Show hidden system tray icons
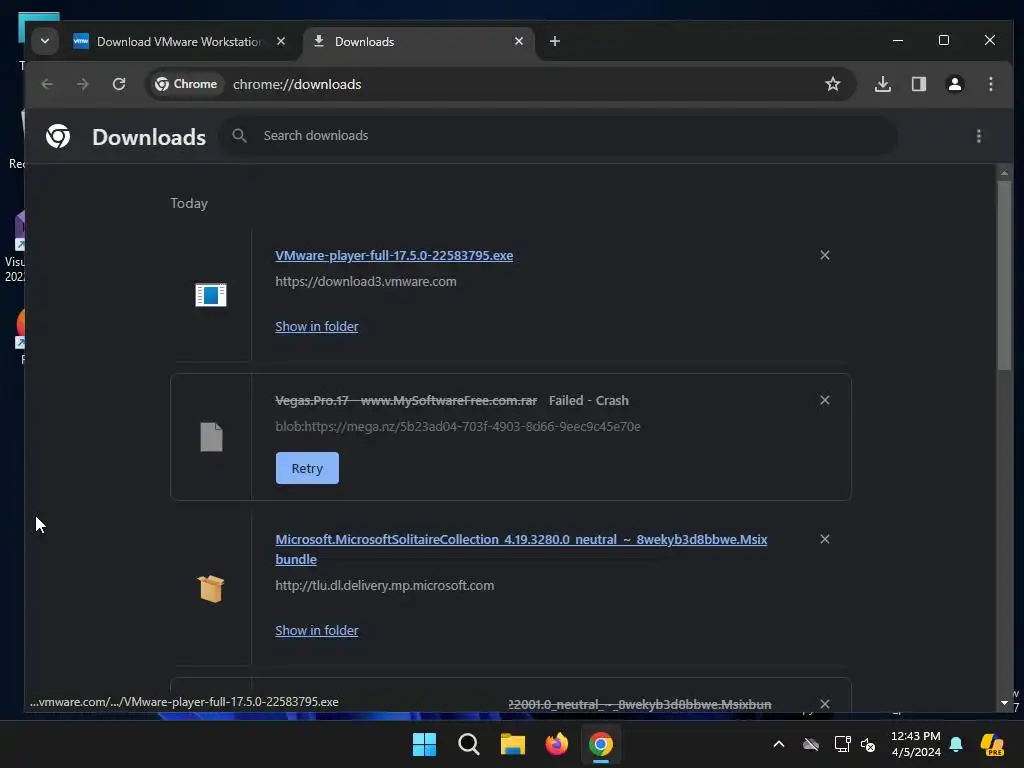 [x=779, y=744]
